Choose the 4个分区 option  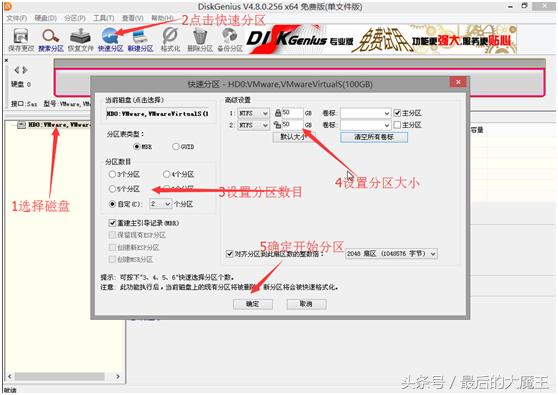point(167,174)
